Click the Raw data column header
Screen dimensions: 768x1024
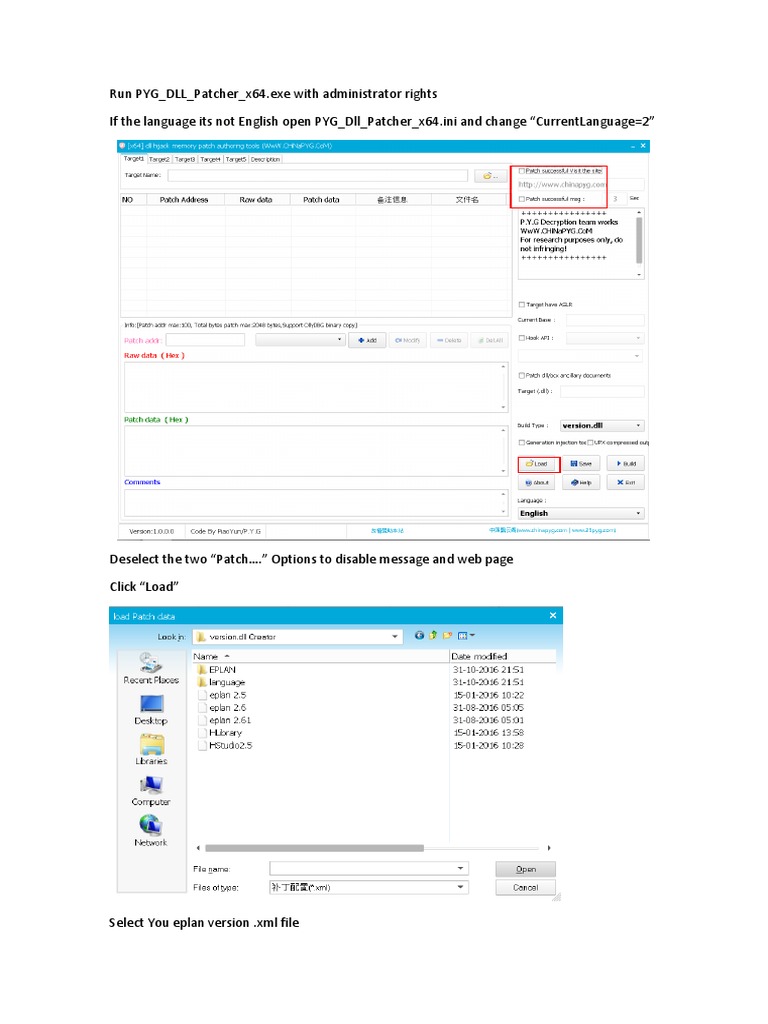pyautogui.click(x=256, y=200)
